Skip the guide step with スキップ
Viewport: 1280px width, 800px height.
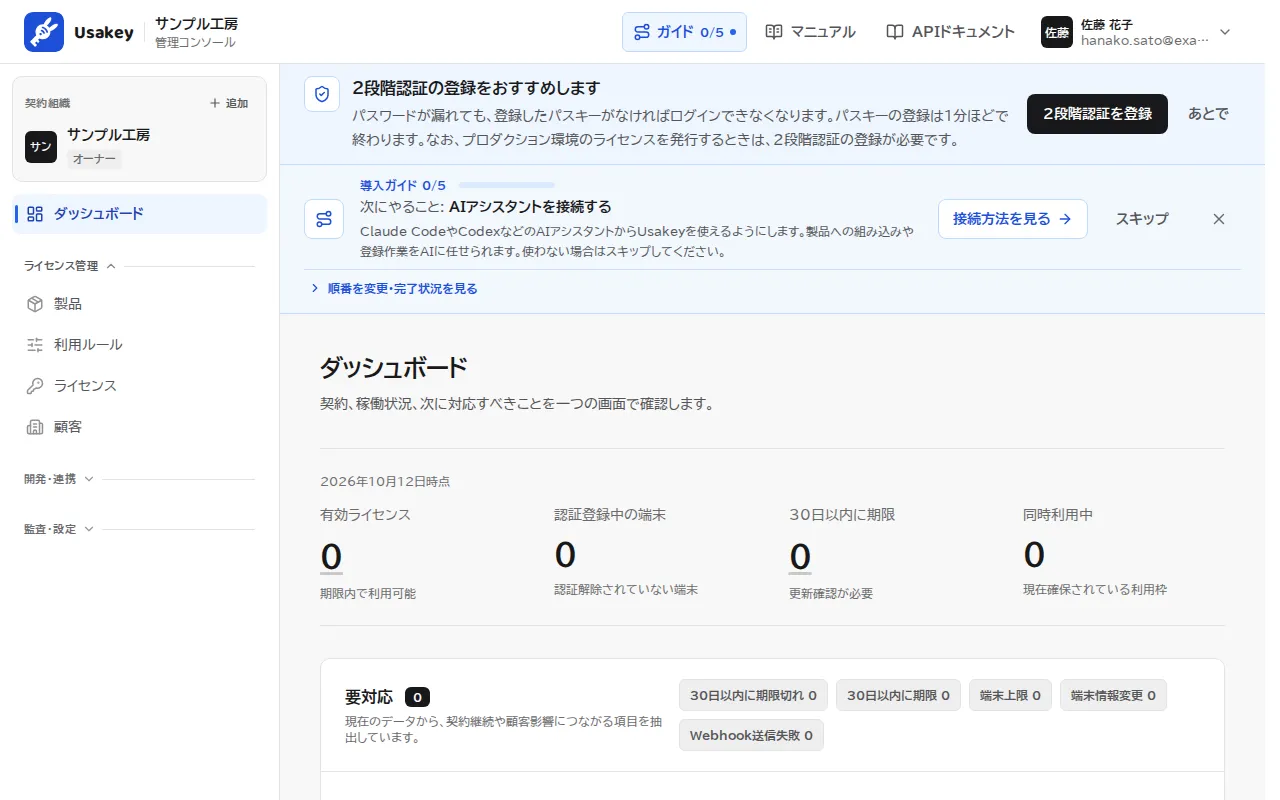(x=1142, y=219)
